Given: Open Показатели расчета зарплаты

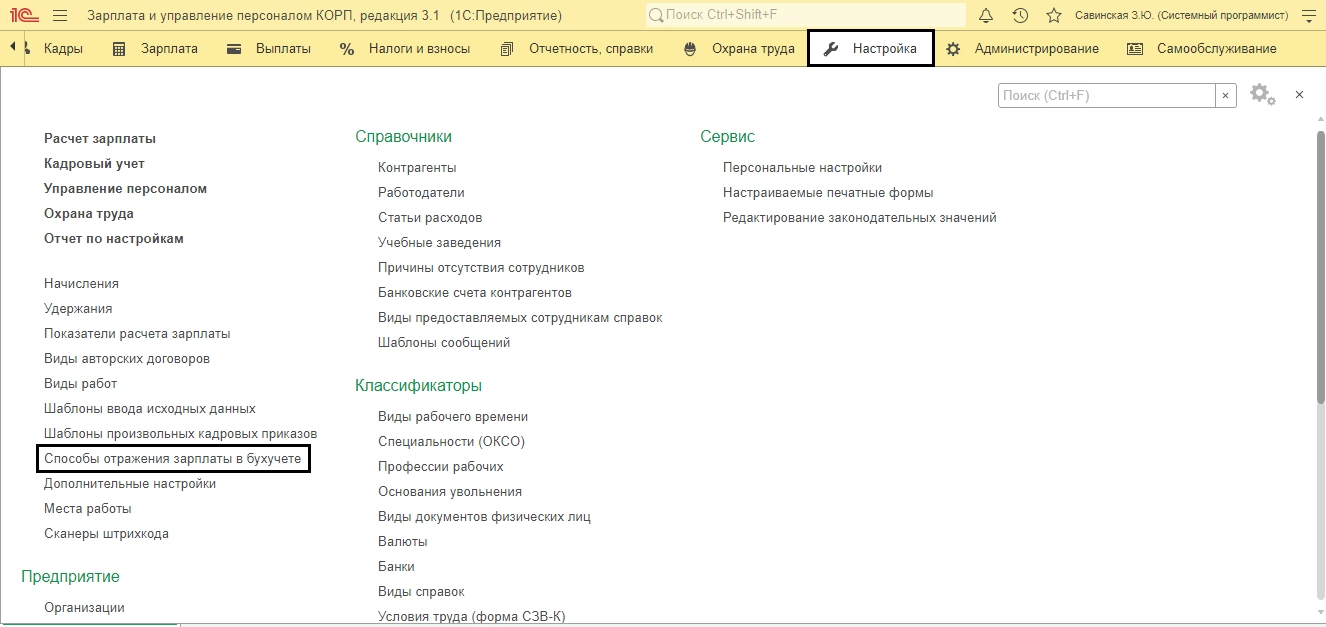Looking at the screenshot, I should pyautogui.click(x=137, y=333).
